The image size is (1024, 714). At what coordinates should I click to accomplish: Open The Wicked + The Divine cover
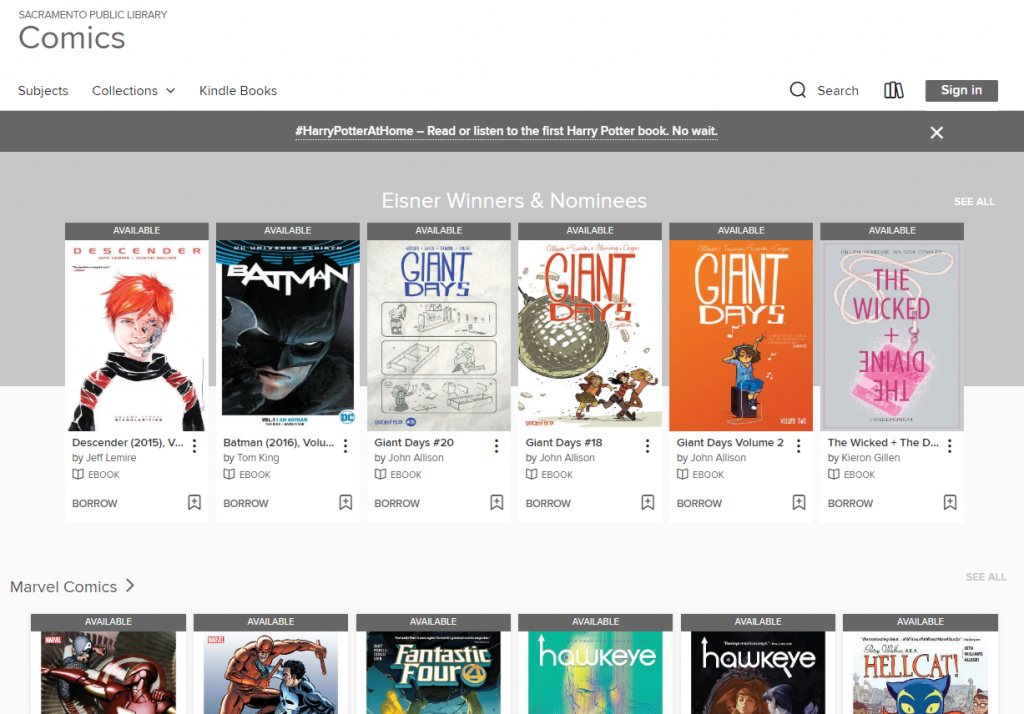click(x=892, y=335)
